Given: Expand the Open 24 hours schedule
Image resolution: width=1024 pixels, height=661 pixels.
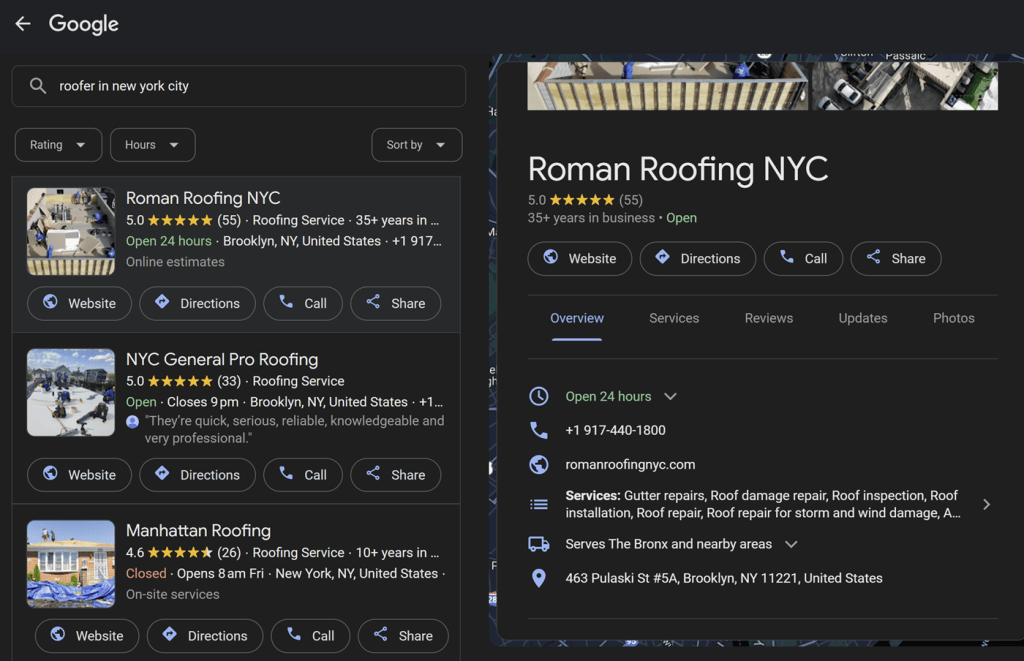Looking at the screenshot, I should (x=671, y=396).
